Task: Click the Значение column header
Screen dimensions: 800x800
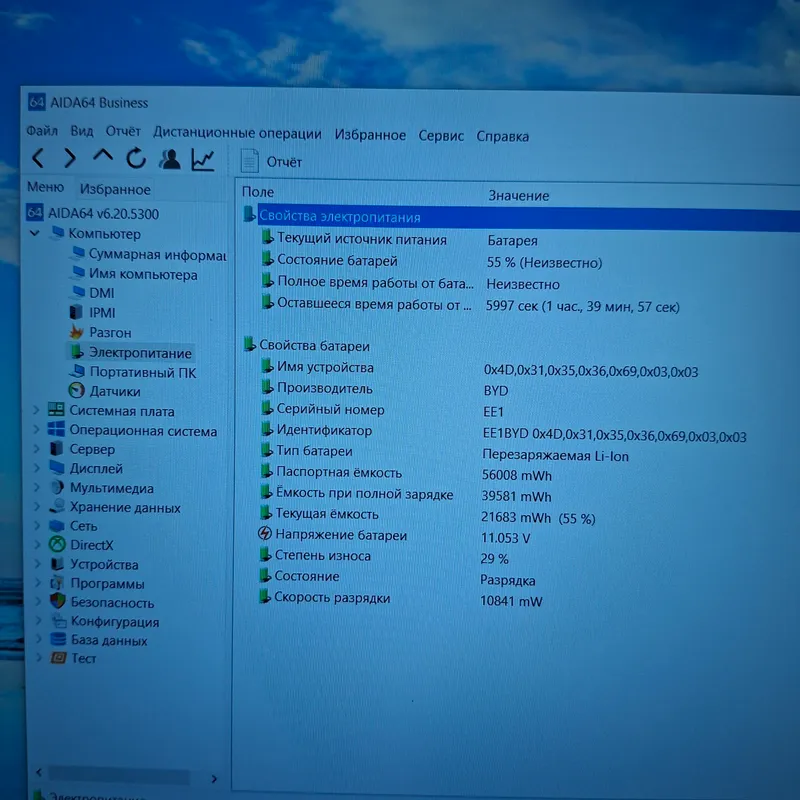Action: (518, 196)
